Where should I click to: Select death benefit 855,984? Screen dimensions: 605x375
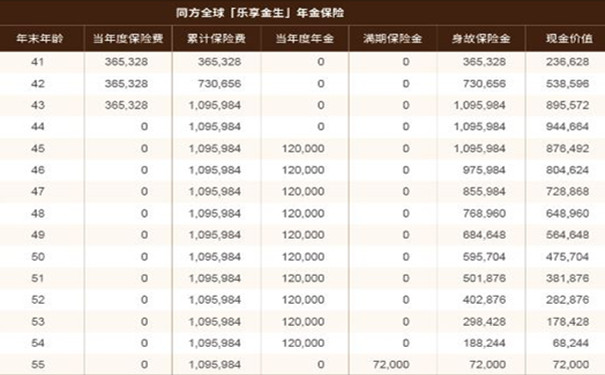(484, 191)
